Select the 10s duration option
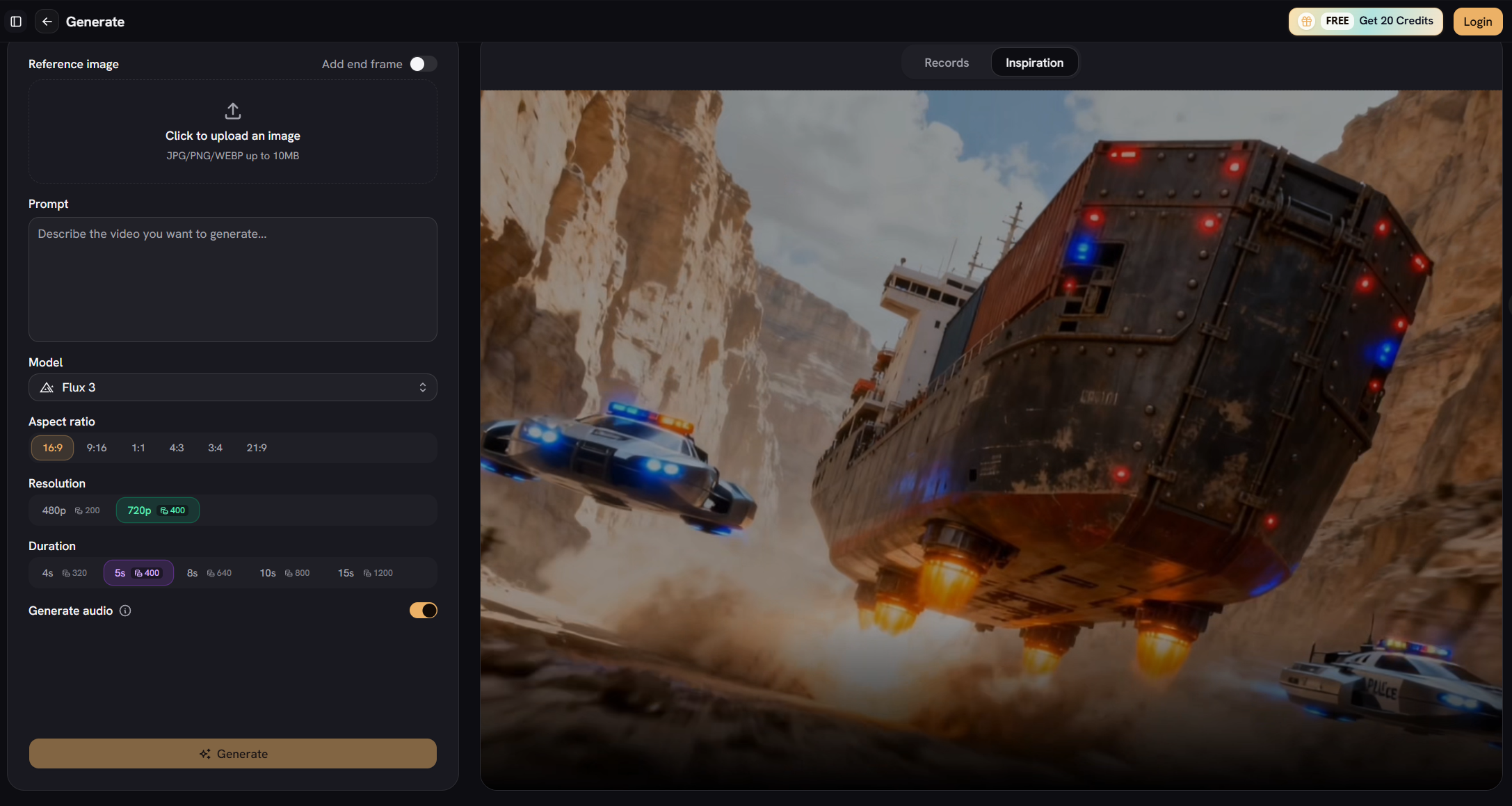The width and height of the screenshot is (1512, 806). (x=284, y=573)
